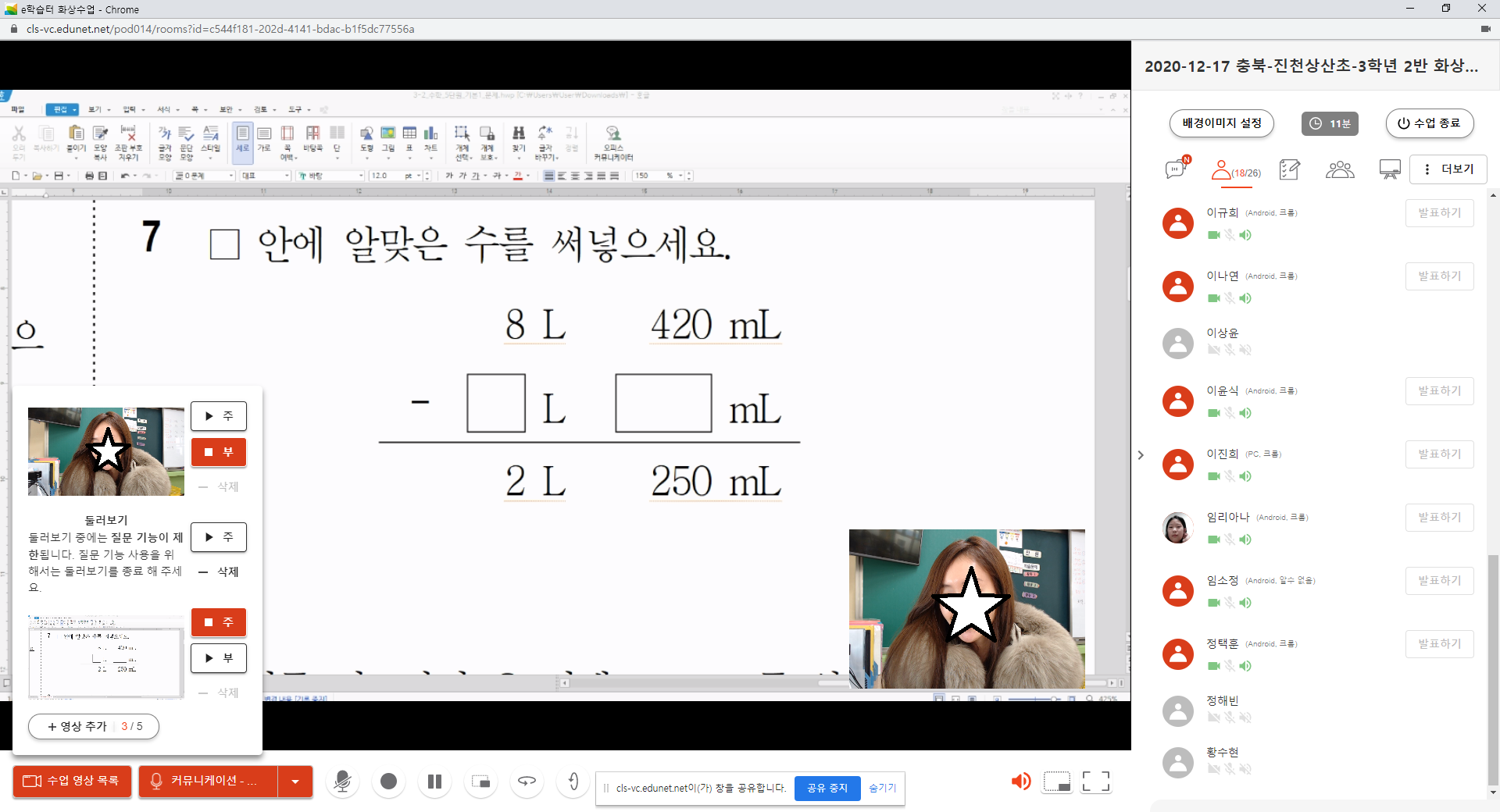Start recording with the record button

[388, 781]
